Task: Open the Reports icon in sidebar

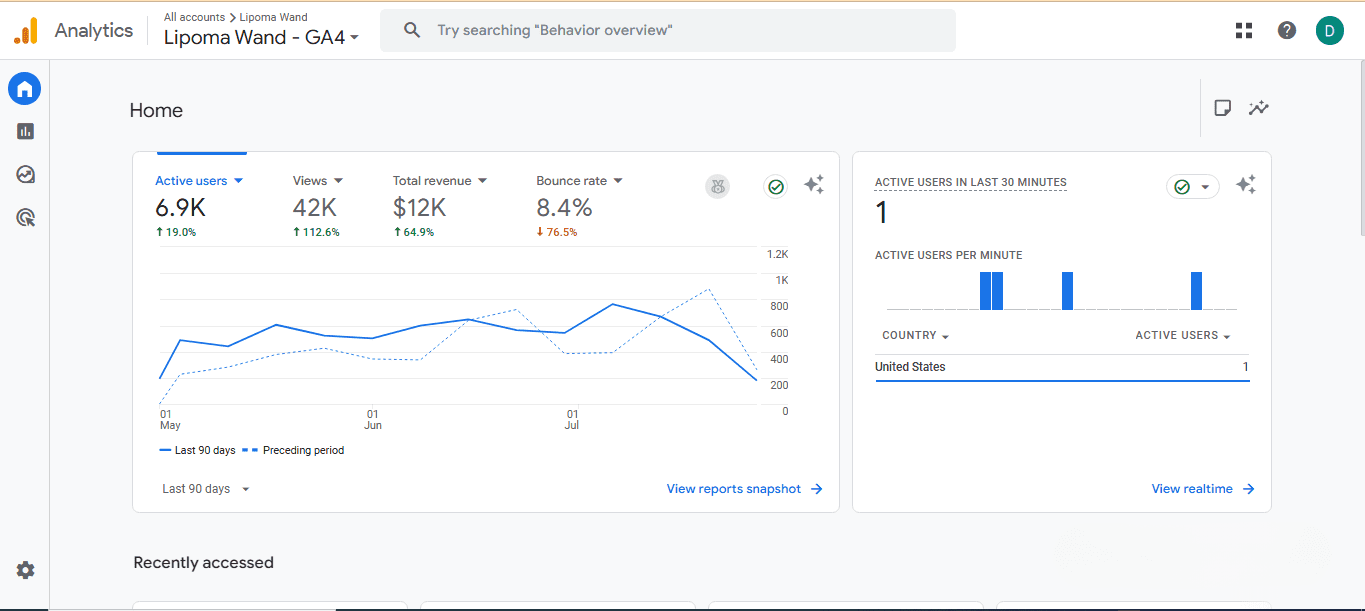Action: [x=25, y=131]
